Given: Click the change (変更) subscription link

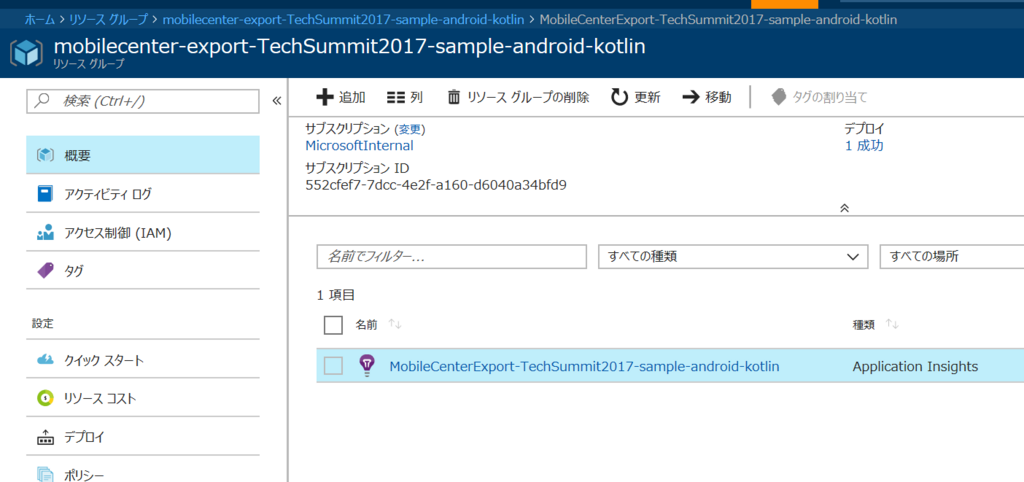Looking at the screenshot, I should (x=411, y=129).
